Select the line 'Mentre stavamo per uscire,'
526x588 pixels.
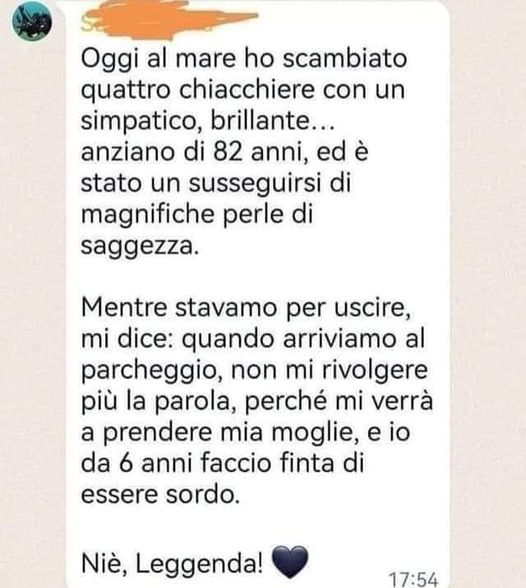click(246, 308)
